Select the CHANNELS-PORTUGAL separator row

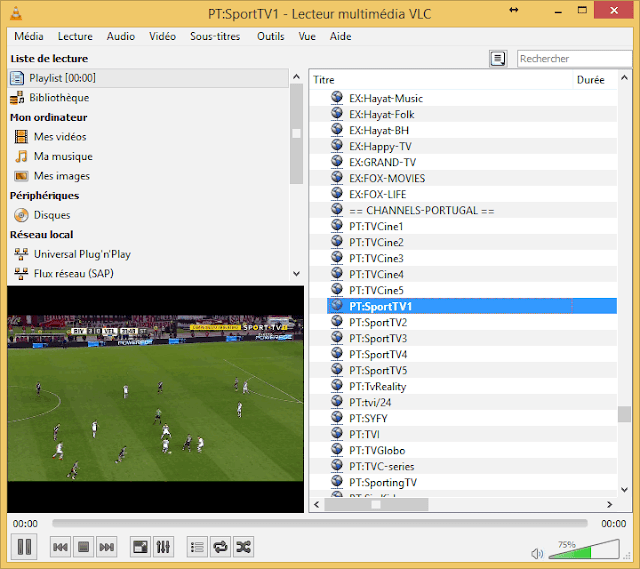(x=463, y=210)
